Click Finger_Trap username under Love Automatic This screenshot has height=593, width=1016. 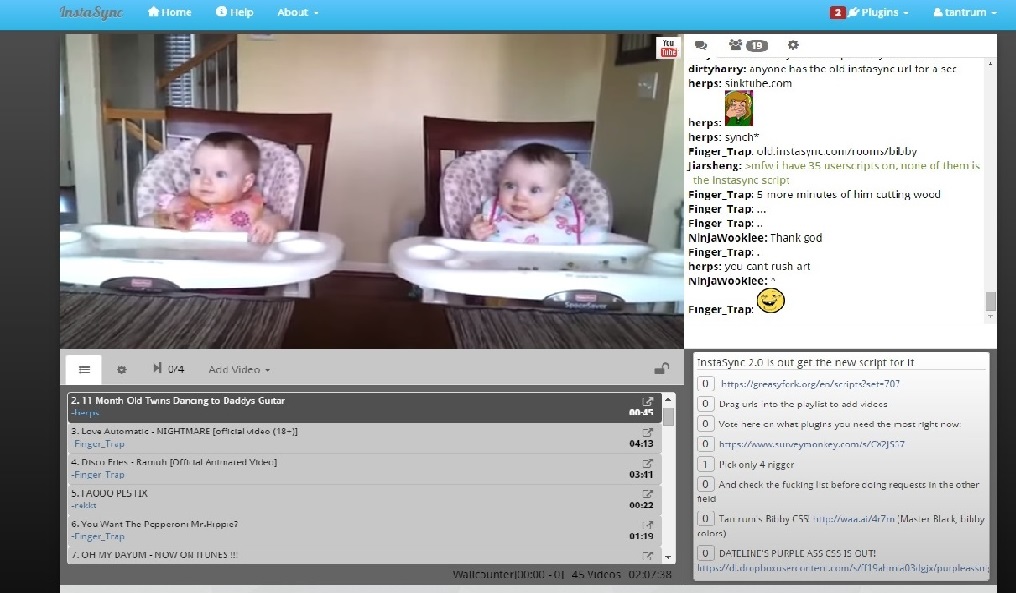(x=98, y=444)
